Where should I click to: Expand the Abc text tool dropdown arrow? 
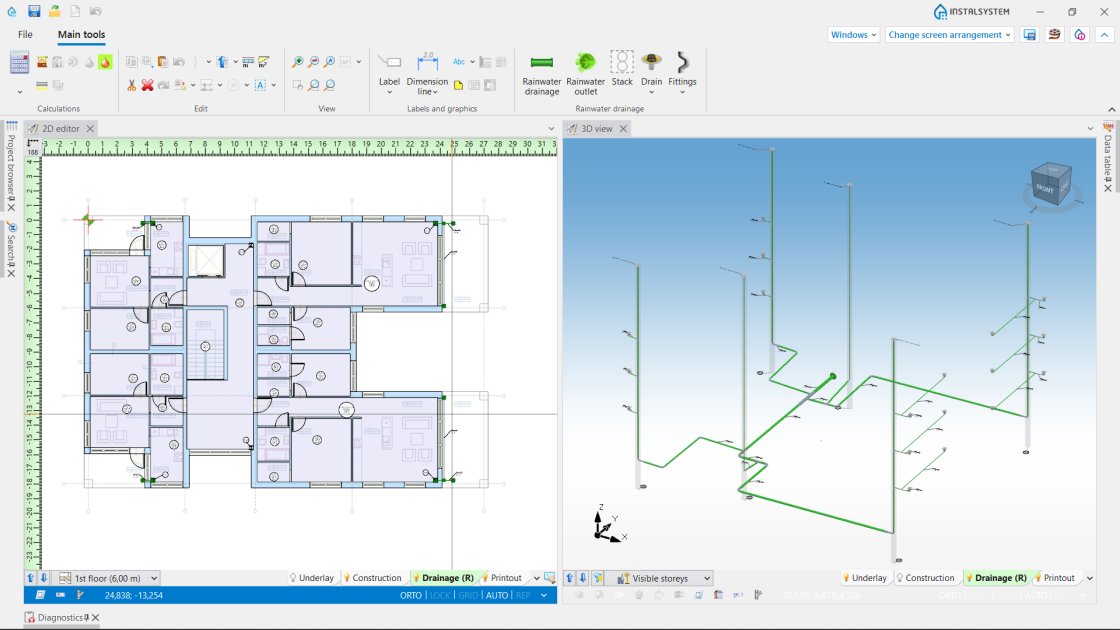coord(472,62)
